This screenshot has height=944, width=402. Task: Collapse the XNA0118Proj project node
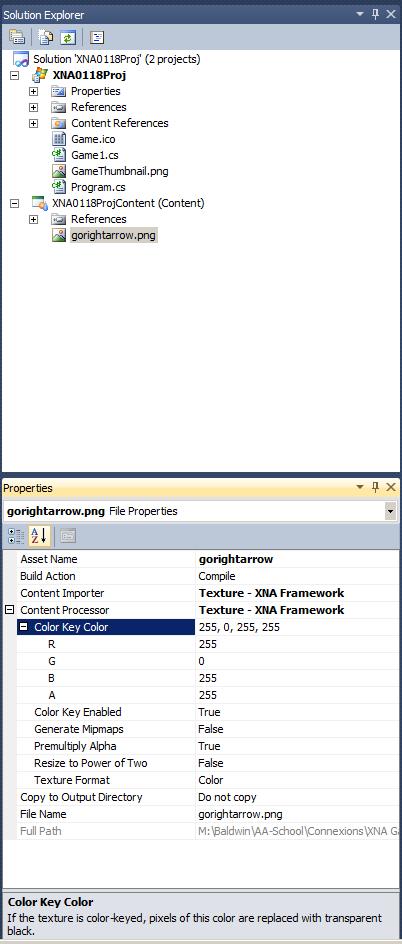coord(15,76)
